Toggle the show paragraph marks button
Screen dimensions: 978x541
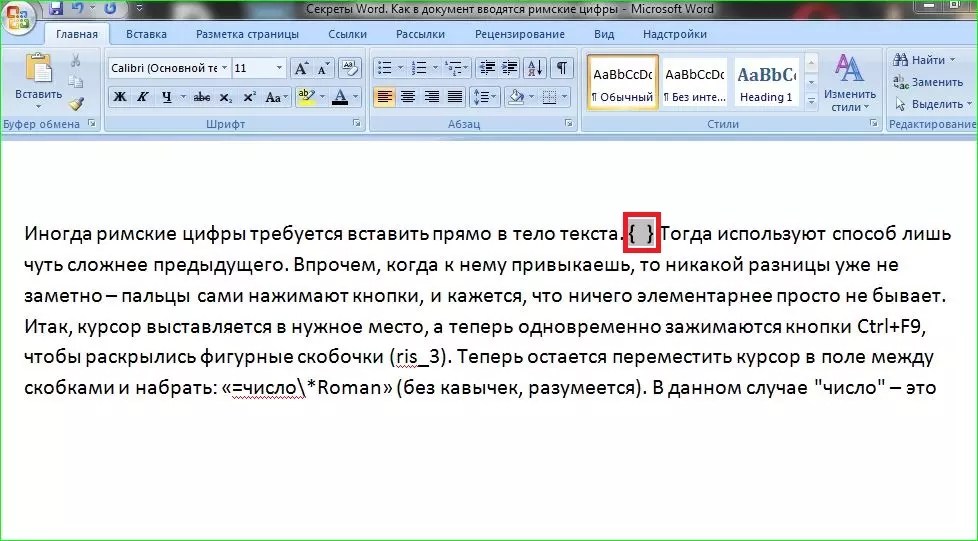562,68
